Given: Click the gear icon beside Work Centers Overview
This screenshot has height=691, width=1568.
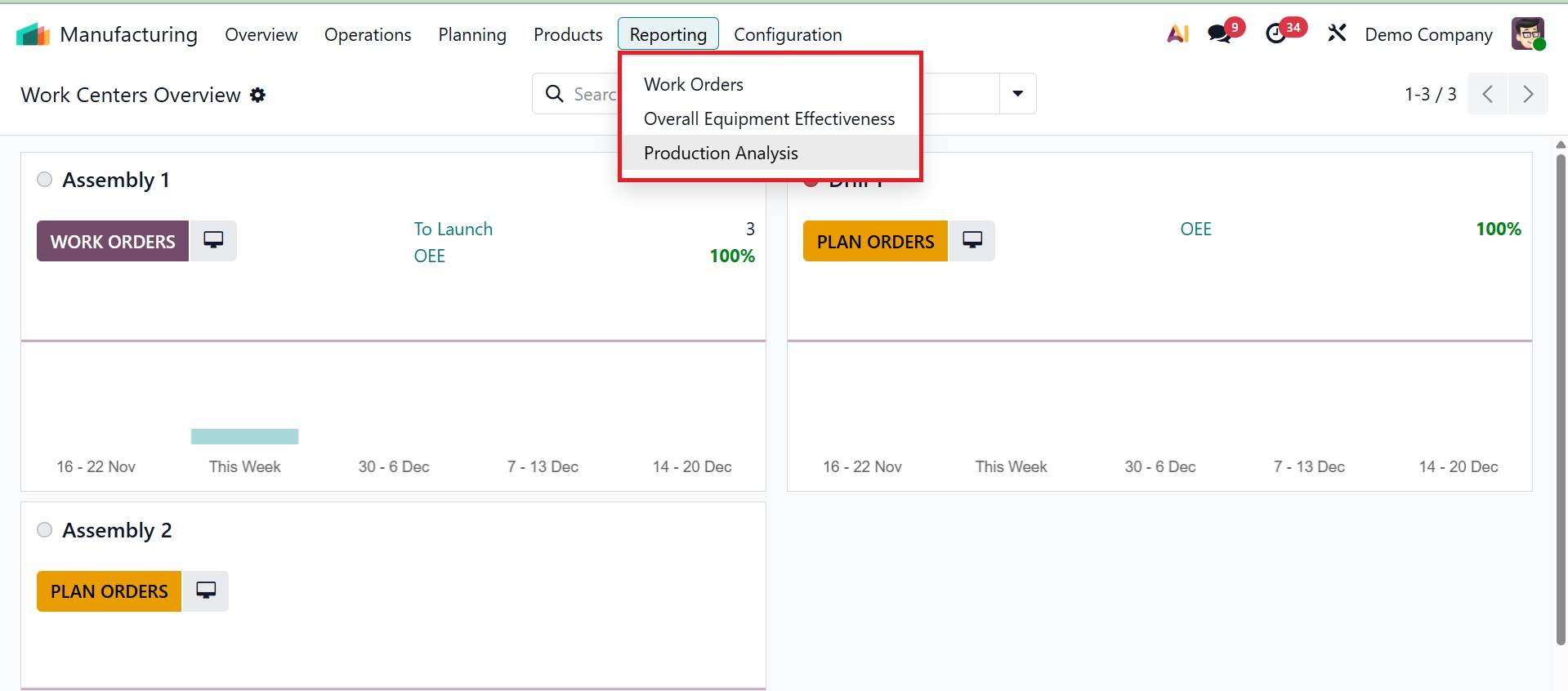Looking at the screenshot, I should coord(258,95).
